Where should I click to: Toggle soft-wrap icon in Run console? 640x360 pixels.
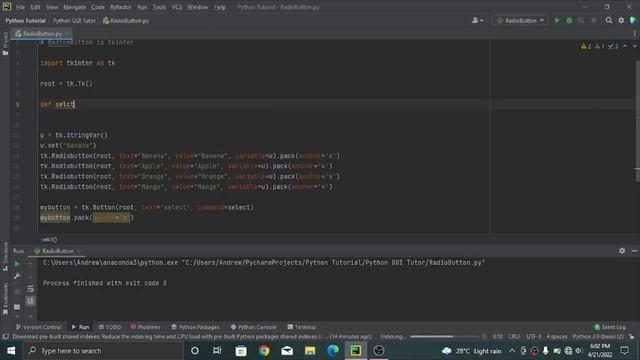[31, 289]
